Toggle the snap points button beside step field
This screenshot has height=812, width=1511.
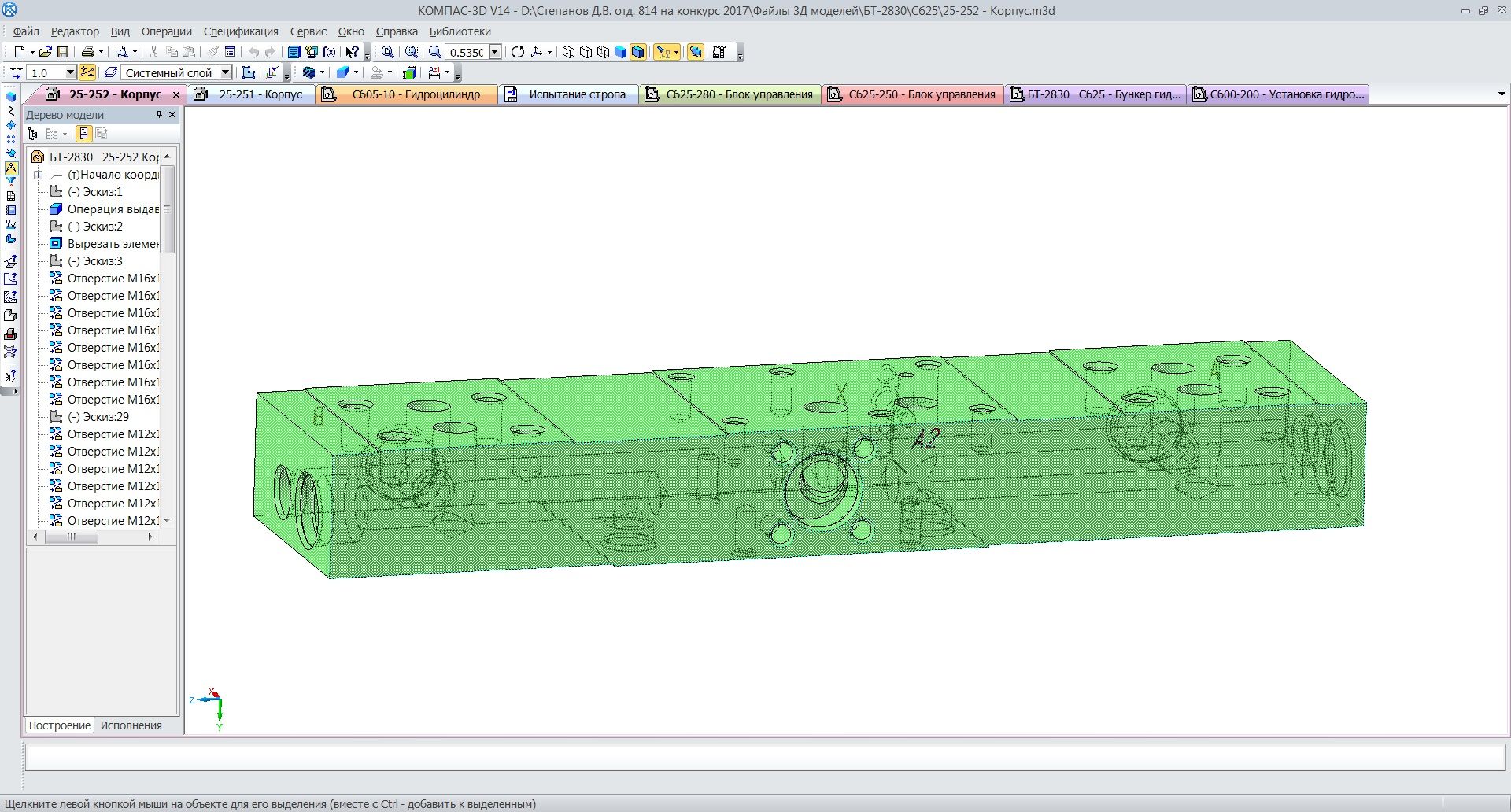point(87,72)
